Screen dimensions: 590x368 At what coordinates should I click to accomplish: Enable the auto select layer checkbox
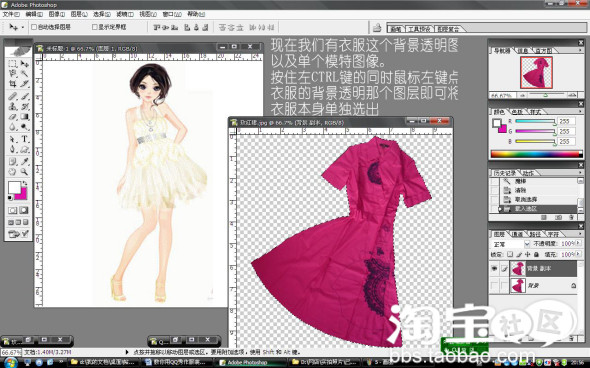[34, 27]
